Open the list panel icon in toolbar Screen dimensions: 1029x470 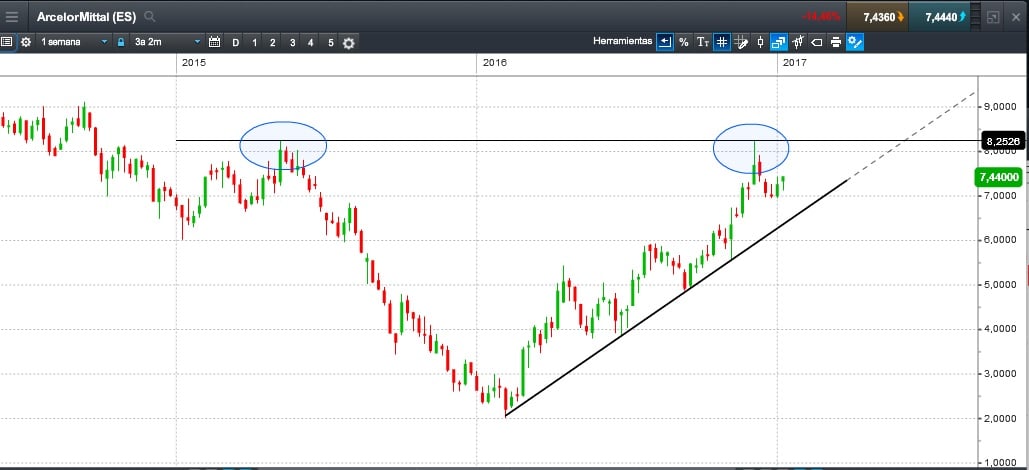pos(7,42)
